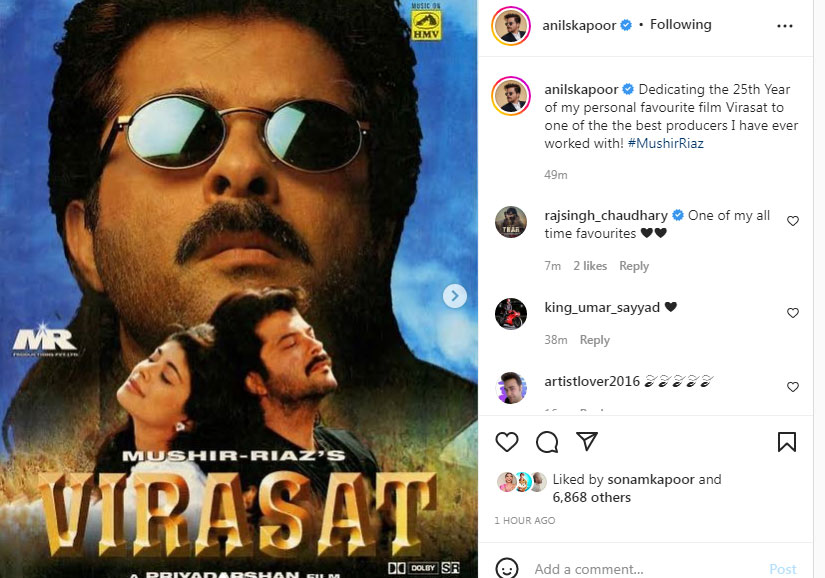Open the #MushirRiaz hashtag link
Screen dimensions: 825x578
[x=666, y=143]
